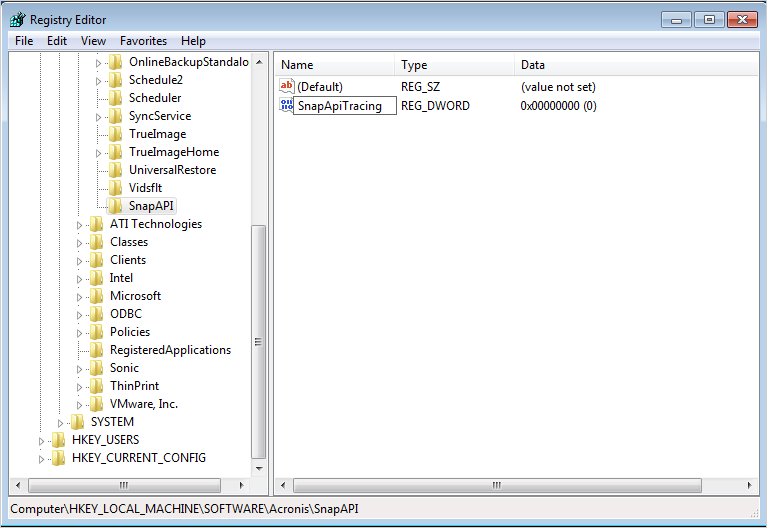Expand the HKEY_USERS hive
This screenshot has height=528, width=767.
click(x=41, y=441)
